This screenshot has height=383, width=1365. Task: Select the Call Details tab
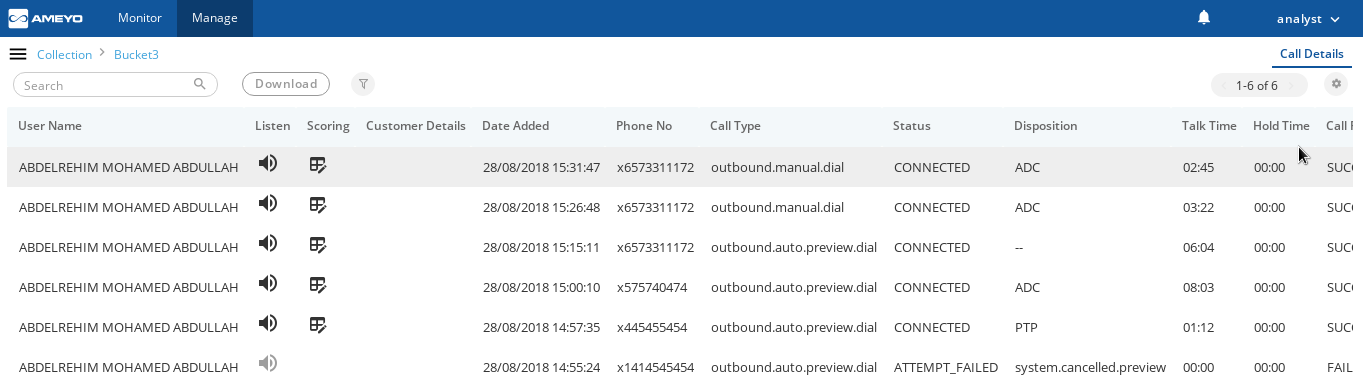coord(1311,54)
